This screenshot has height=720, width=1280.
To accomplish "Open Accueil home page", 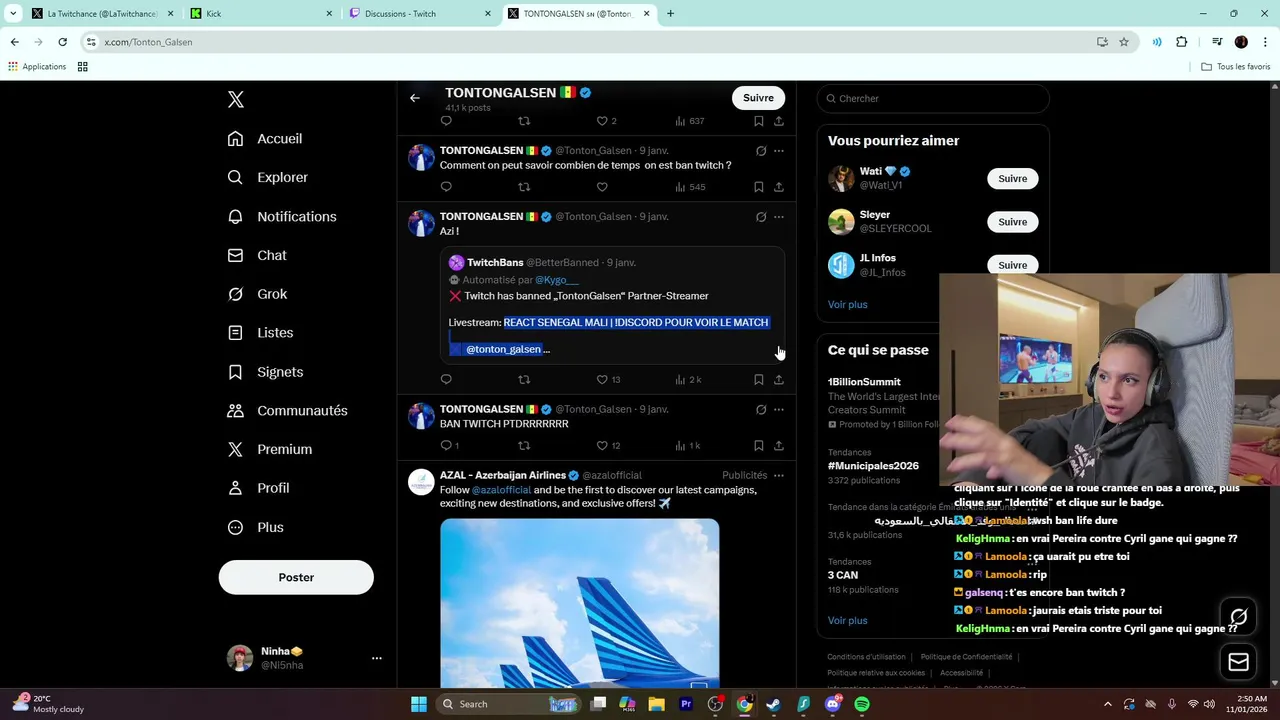I will point(265,139).
